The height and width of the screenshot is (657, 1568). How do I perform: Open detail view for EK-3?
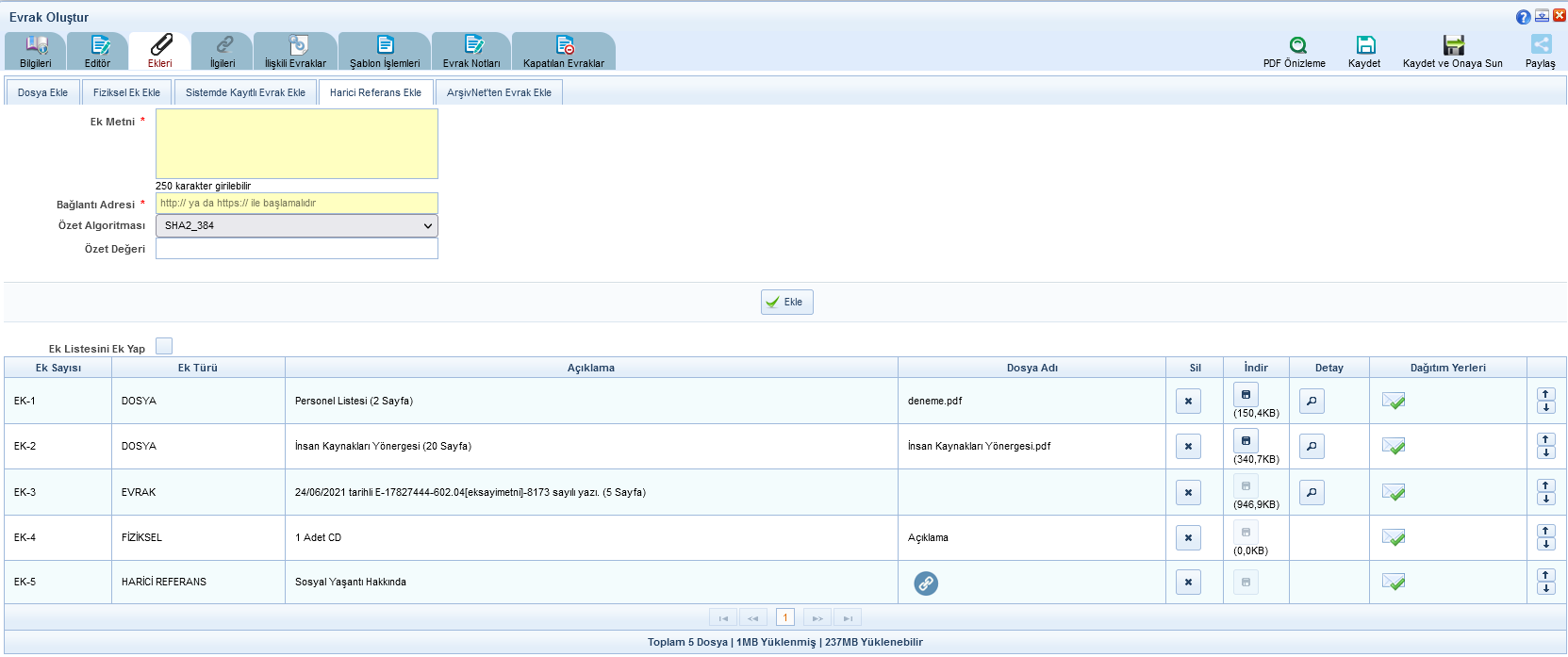coord(1312,493)
